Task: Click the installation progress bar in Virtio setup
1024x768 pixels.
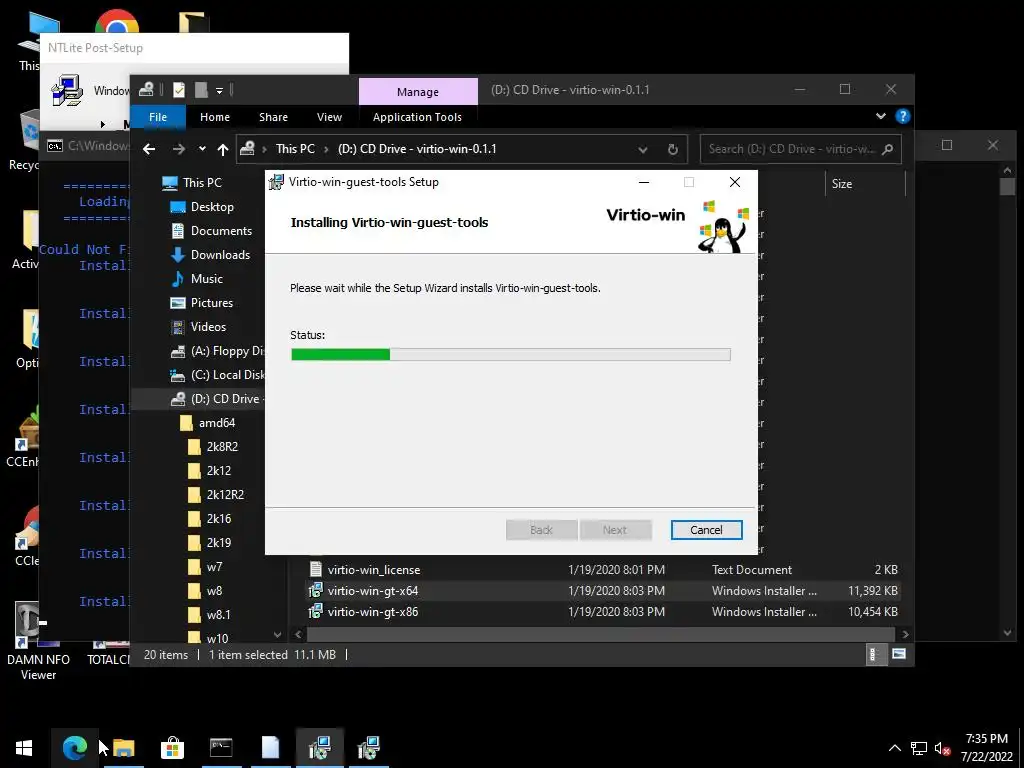Action: pyautogui.click(x=510, y=354)
